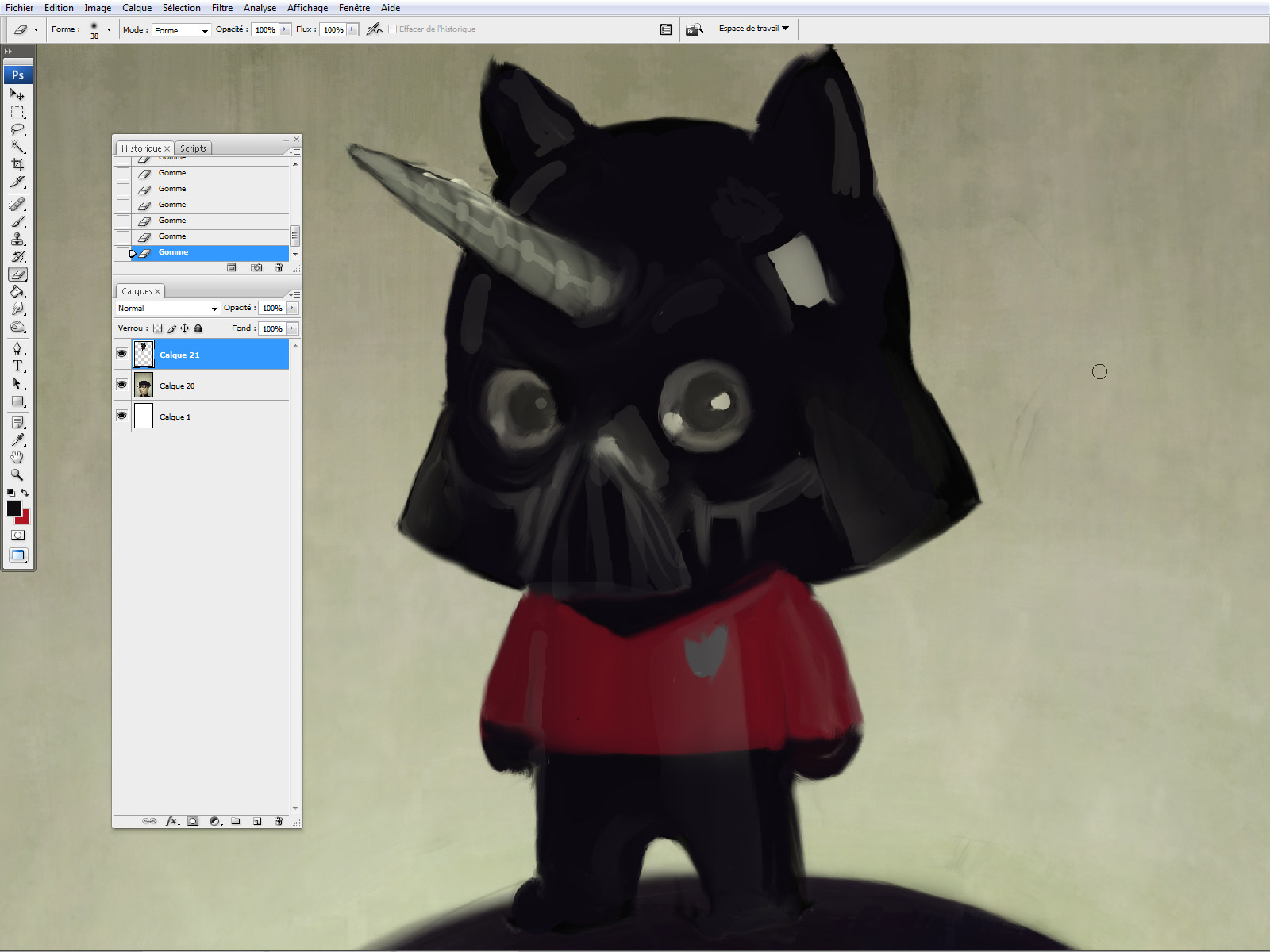
Task: Select the Healing Brush tool
Action: (x=17, y=204)
